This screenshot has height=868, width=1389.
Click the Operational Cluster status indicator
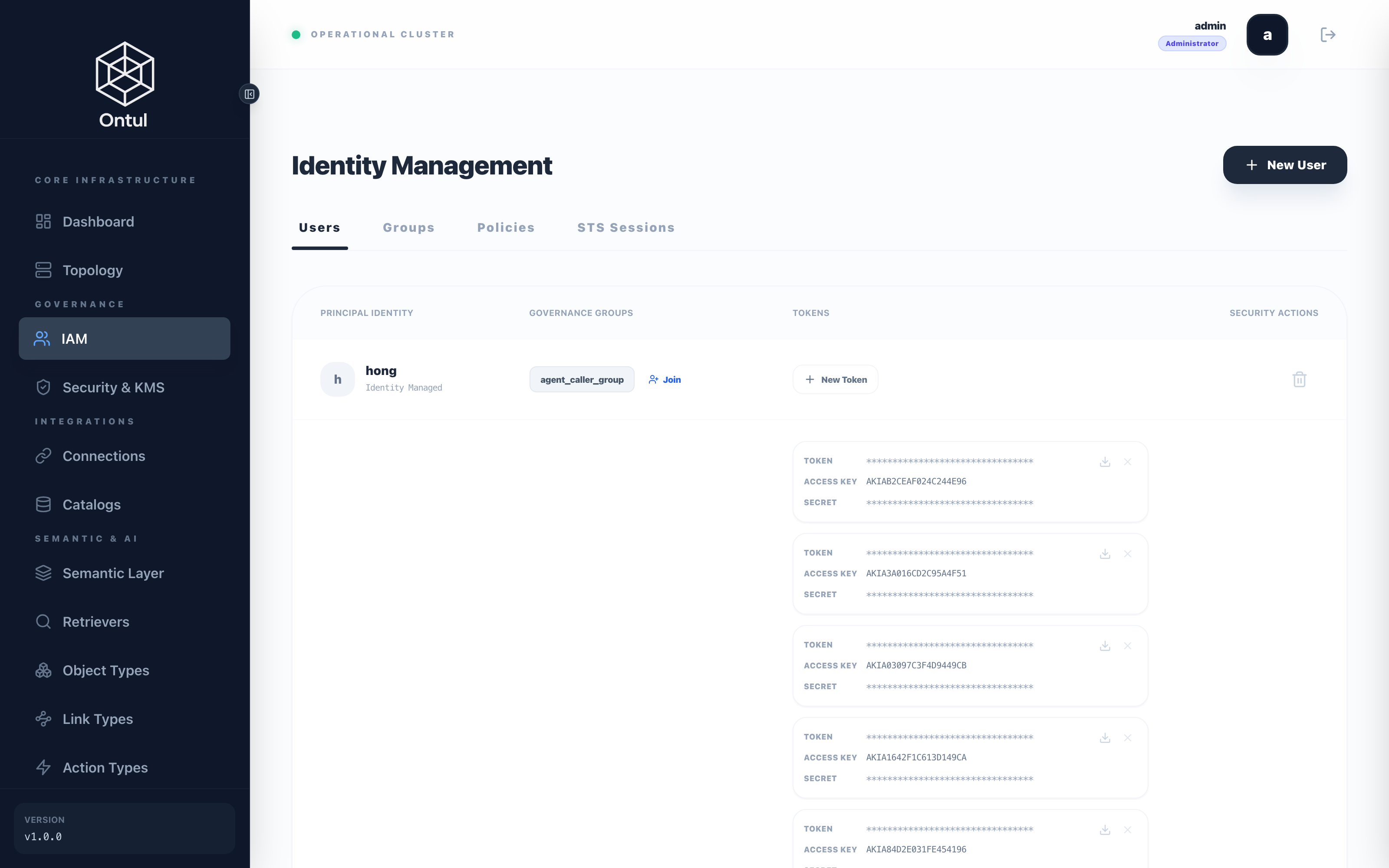[373, 34]
